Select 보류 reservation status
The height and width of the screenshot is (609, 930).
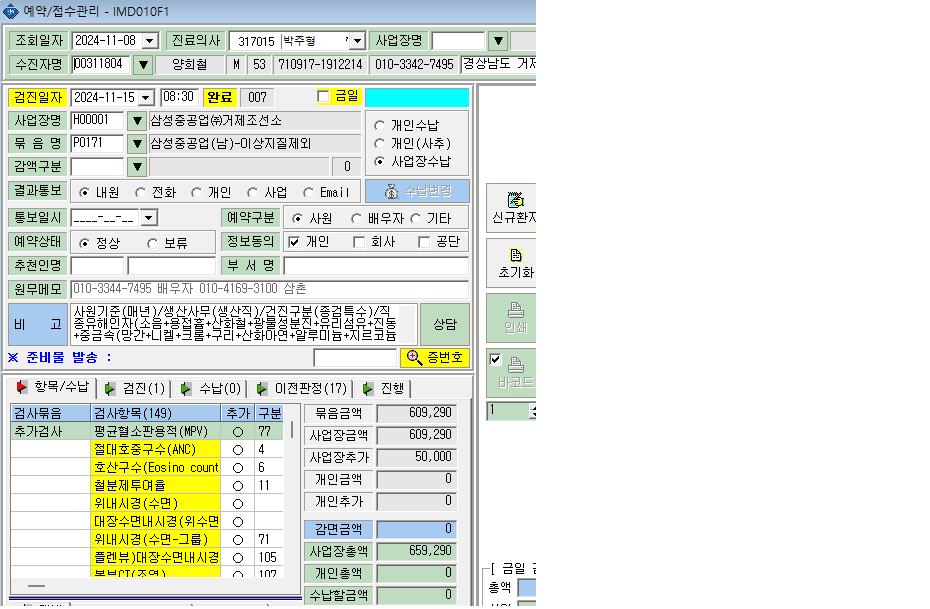[x=152, y=243]
